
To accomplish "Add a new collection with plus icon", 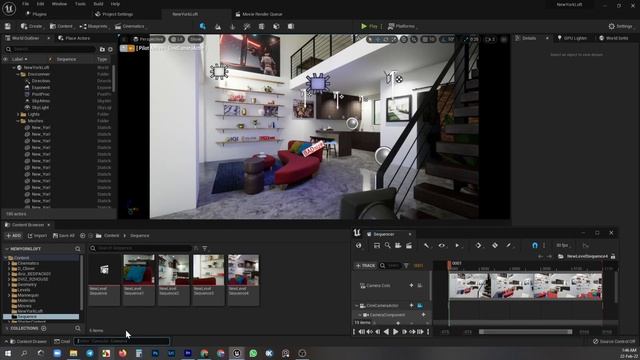I will coord(43,328).
